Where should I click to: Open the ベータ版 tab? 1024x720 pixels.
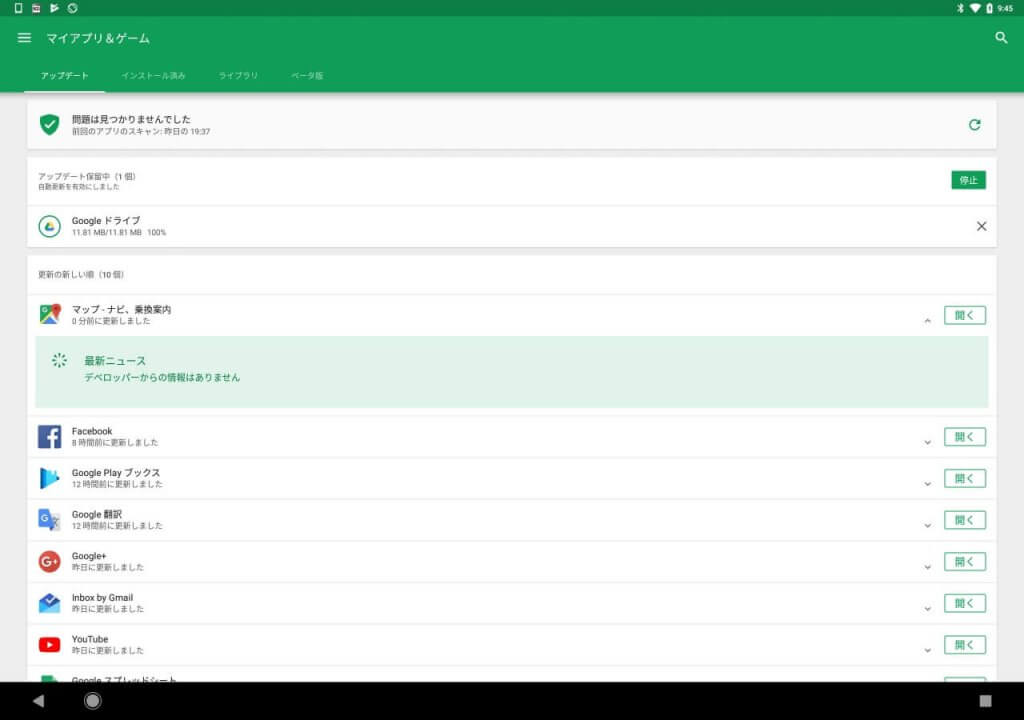click(307, 76)
